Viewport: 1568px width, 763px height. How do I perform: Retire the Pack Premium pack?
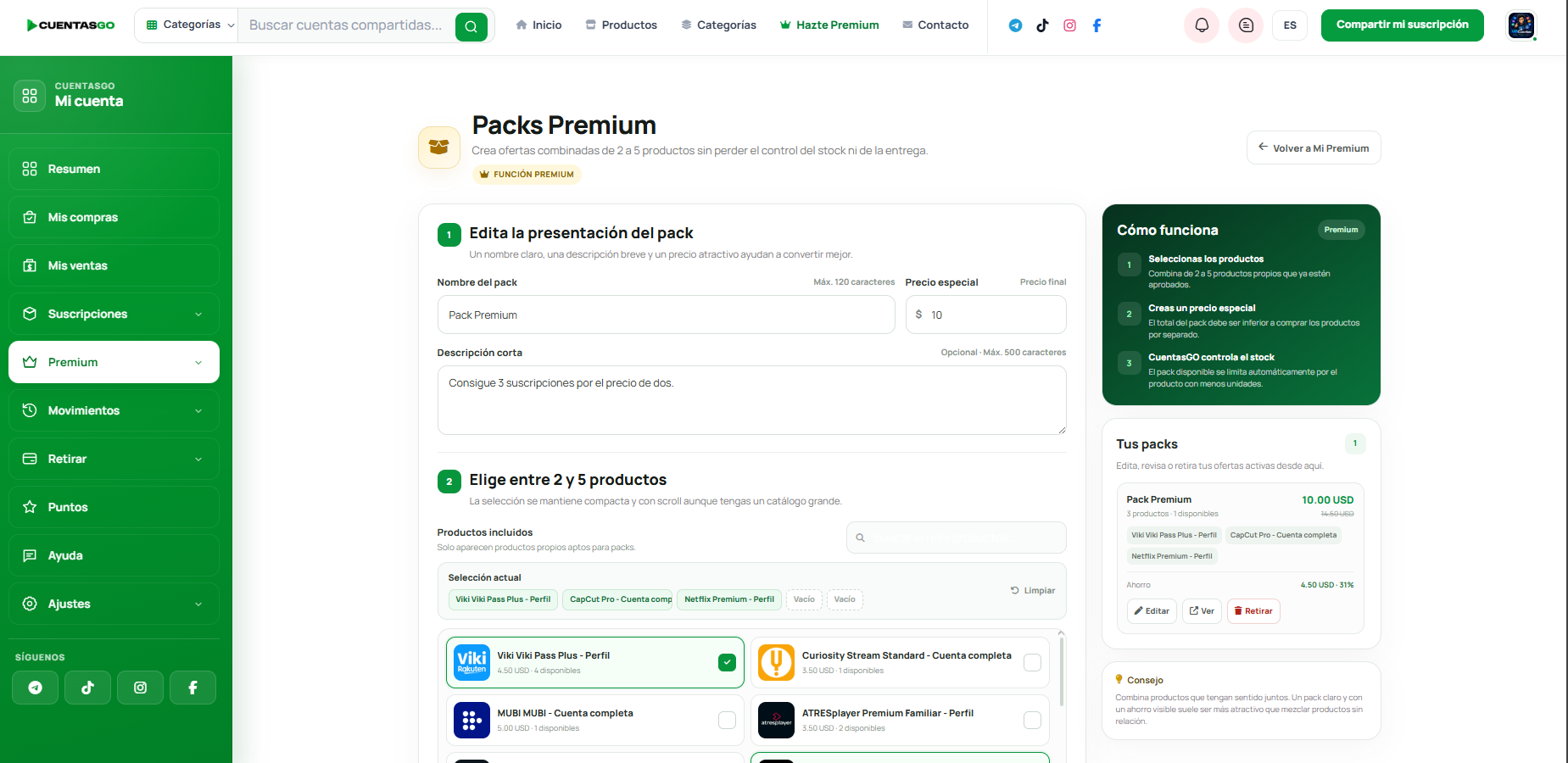tap(1253, 611)
